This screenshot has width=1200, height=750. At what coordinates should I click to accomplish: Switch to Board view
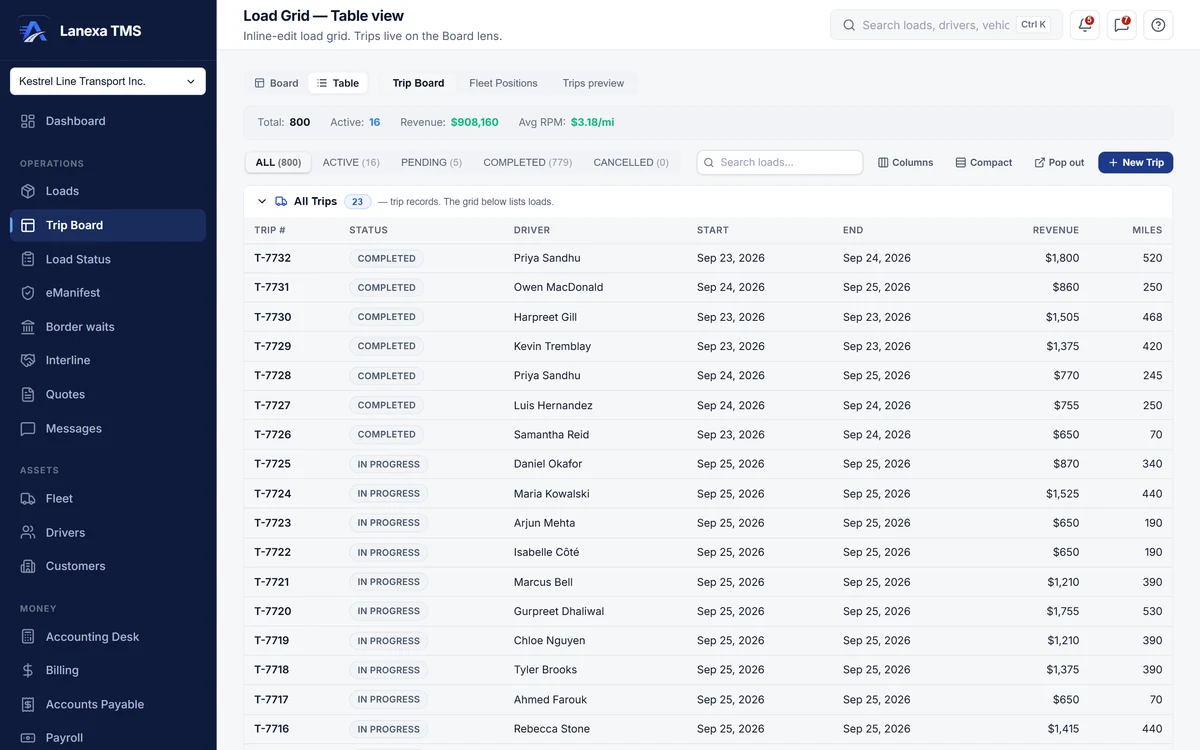click(276, 83)
